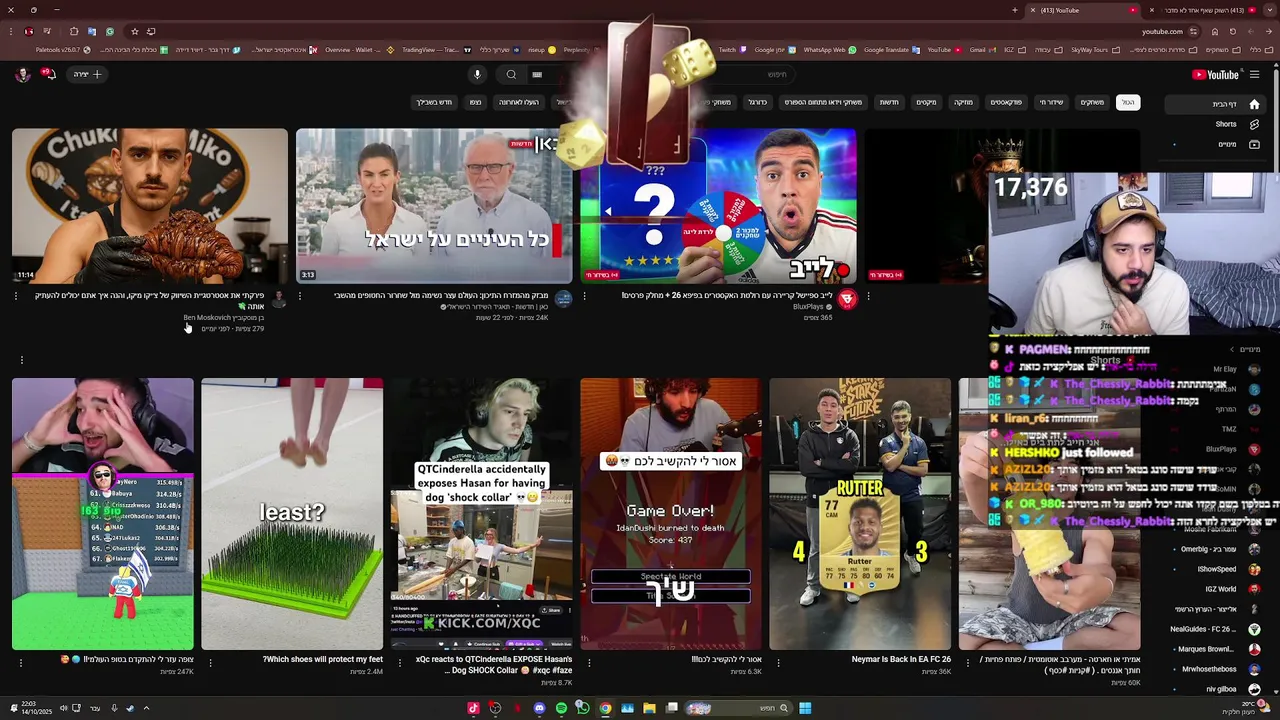Show hidden system tray icons chevron

pos(146,708)
